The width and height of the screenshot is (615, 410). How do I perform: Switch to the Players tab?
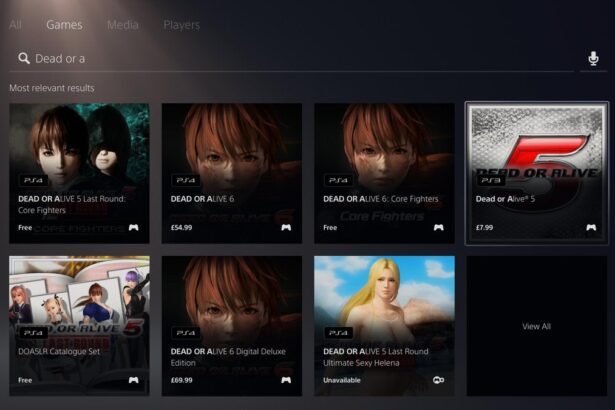click(182, 25)
